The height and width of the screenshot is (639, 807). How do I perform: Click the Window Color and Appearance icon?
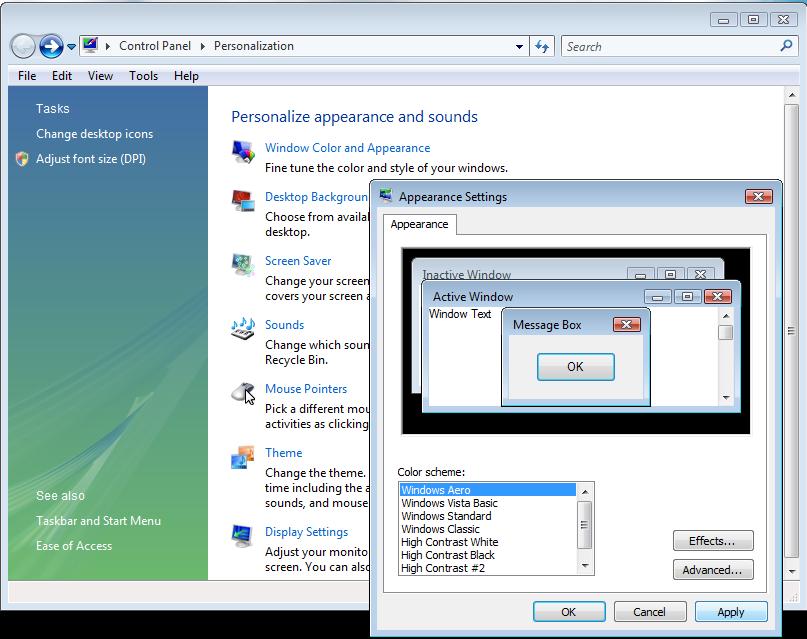[243, 152]
